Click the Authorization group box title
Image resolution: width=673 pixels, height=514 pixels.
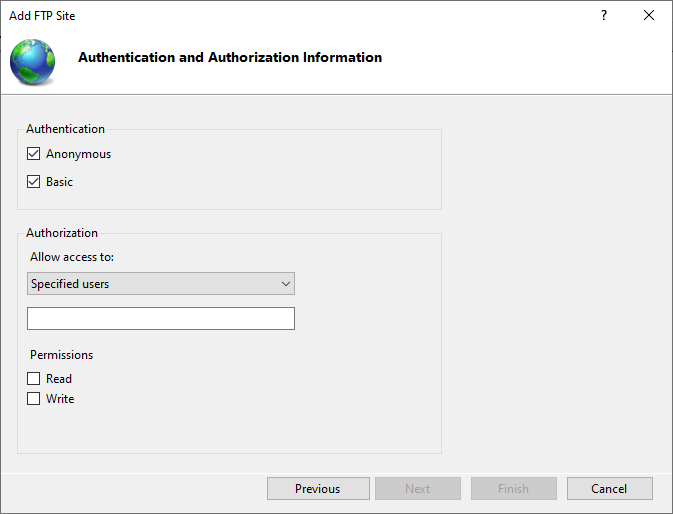click(x=62, y=233)
